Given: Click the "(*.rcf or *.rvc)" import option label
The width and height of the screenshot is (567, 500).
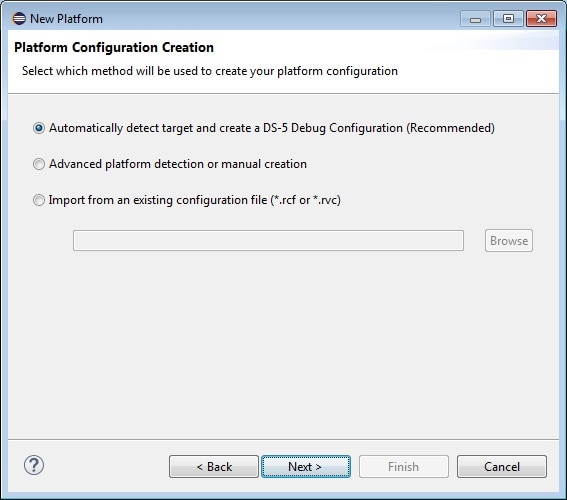Looking at the screenshot, I should click(x=306, y=200).
